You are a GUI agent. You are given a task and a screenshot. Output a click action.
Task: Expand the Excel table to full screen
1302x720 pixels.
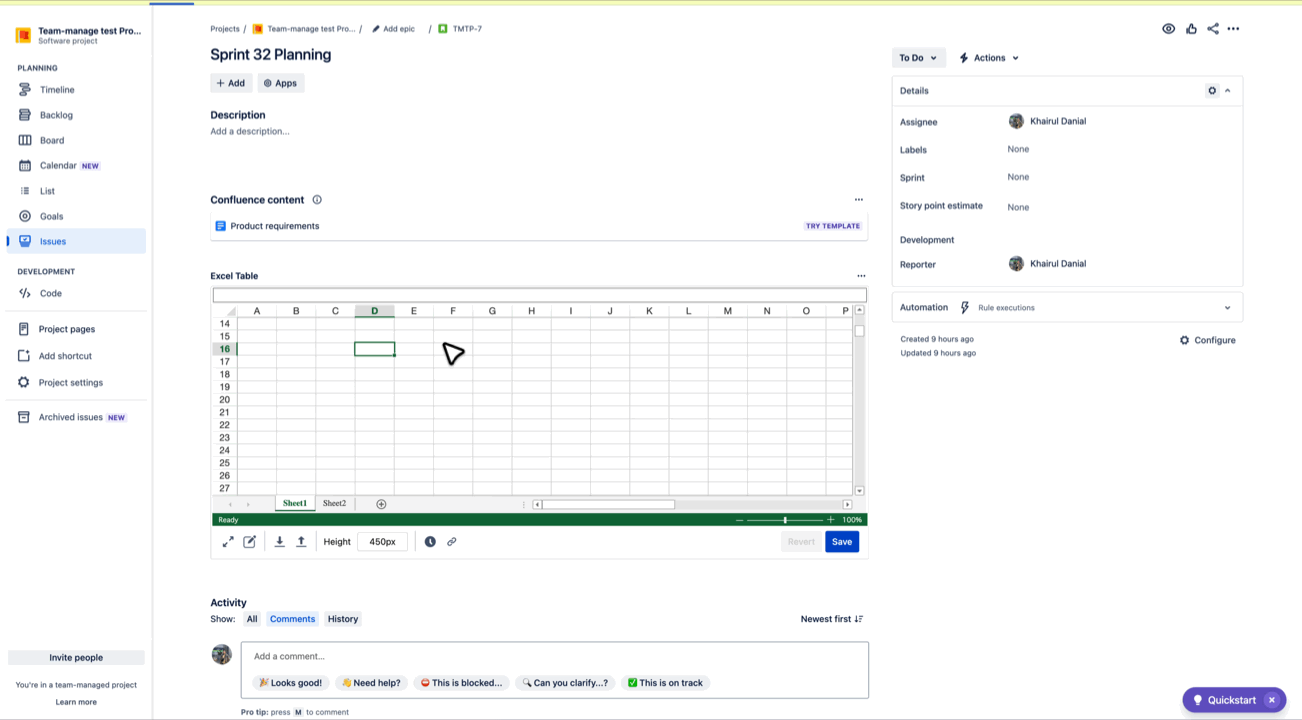(x=227, y=541)
